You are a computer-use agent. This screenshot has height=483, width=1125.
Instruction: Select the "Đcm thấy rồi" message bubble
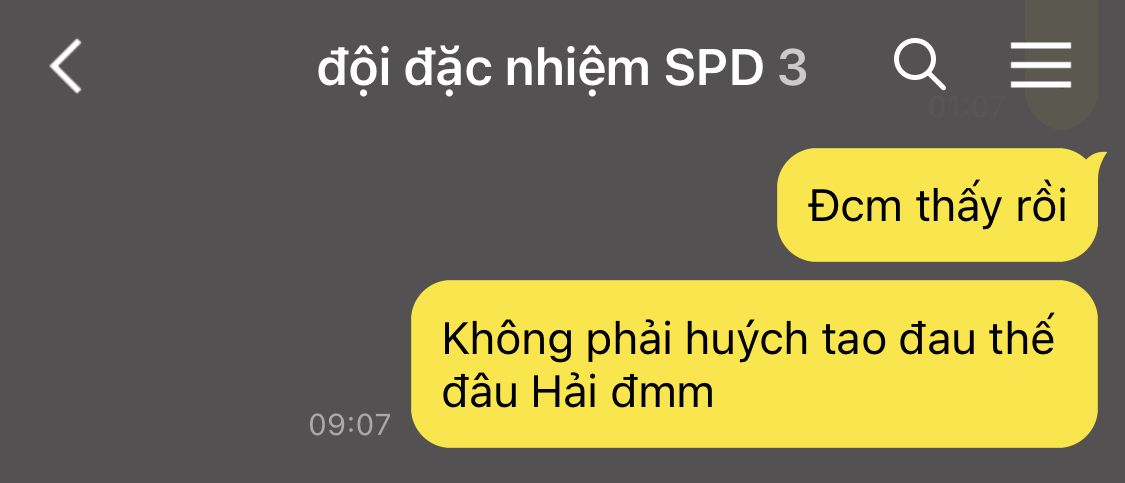click(937, 205)
